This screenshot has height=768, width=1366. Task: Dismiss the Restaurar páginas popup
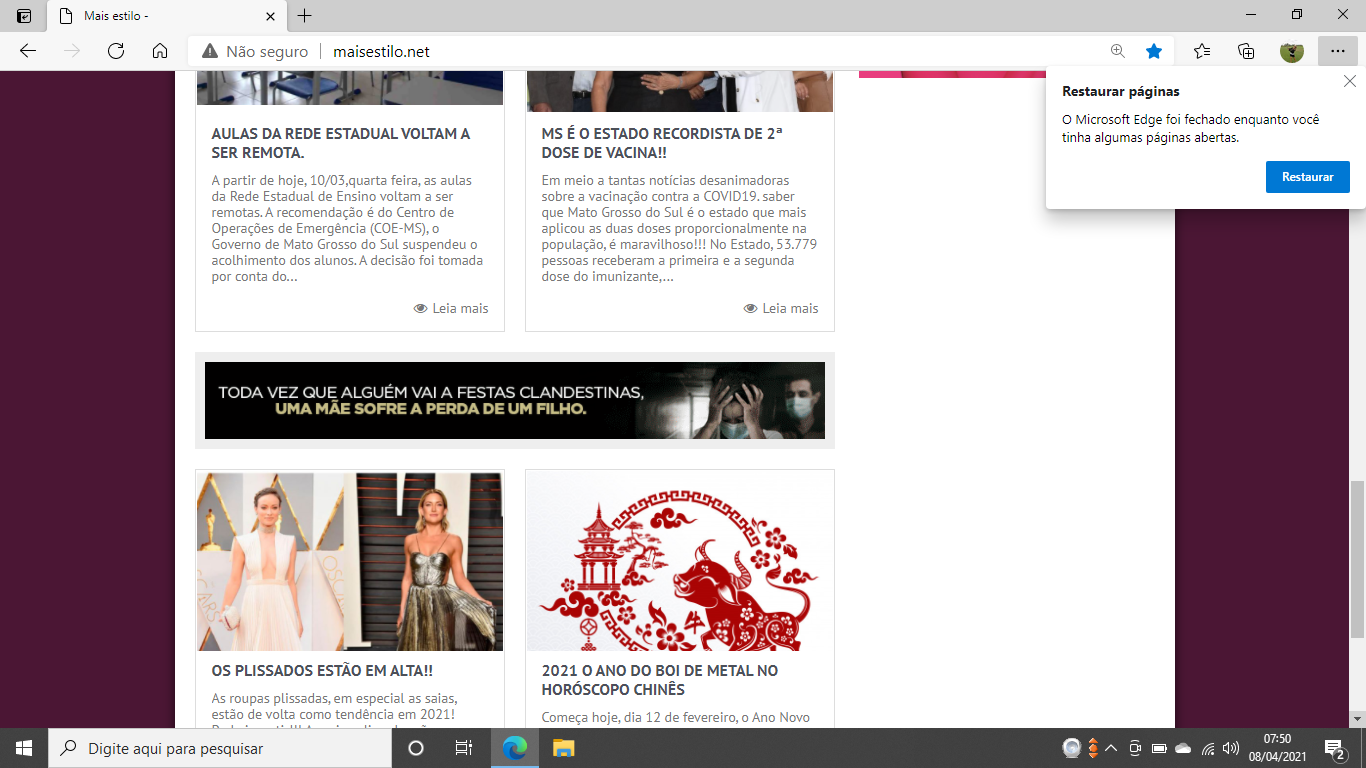1350,82
